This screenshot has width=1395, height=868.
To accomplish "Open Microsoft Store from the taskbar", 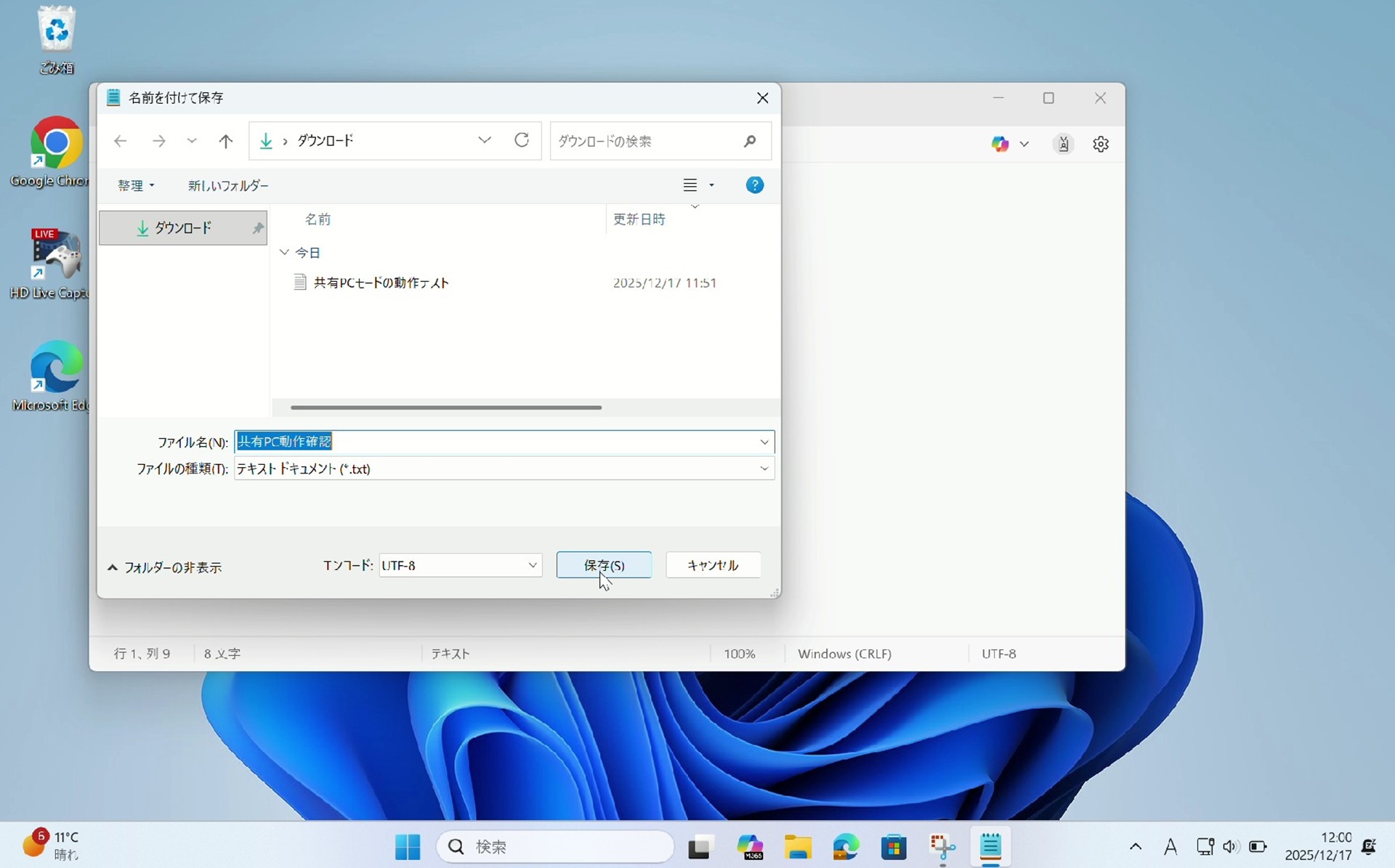I will pos(894,846).
